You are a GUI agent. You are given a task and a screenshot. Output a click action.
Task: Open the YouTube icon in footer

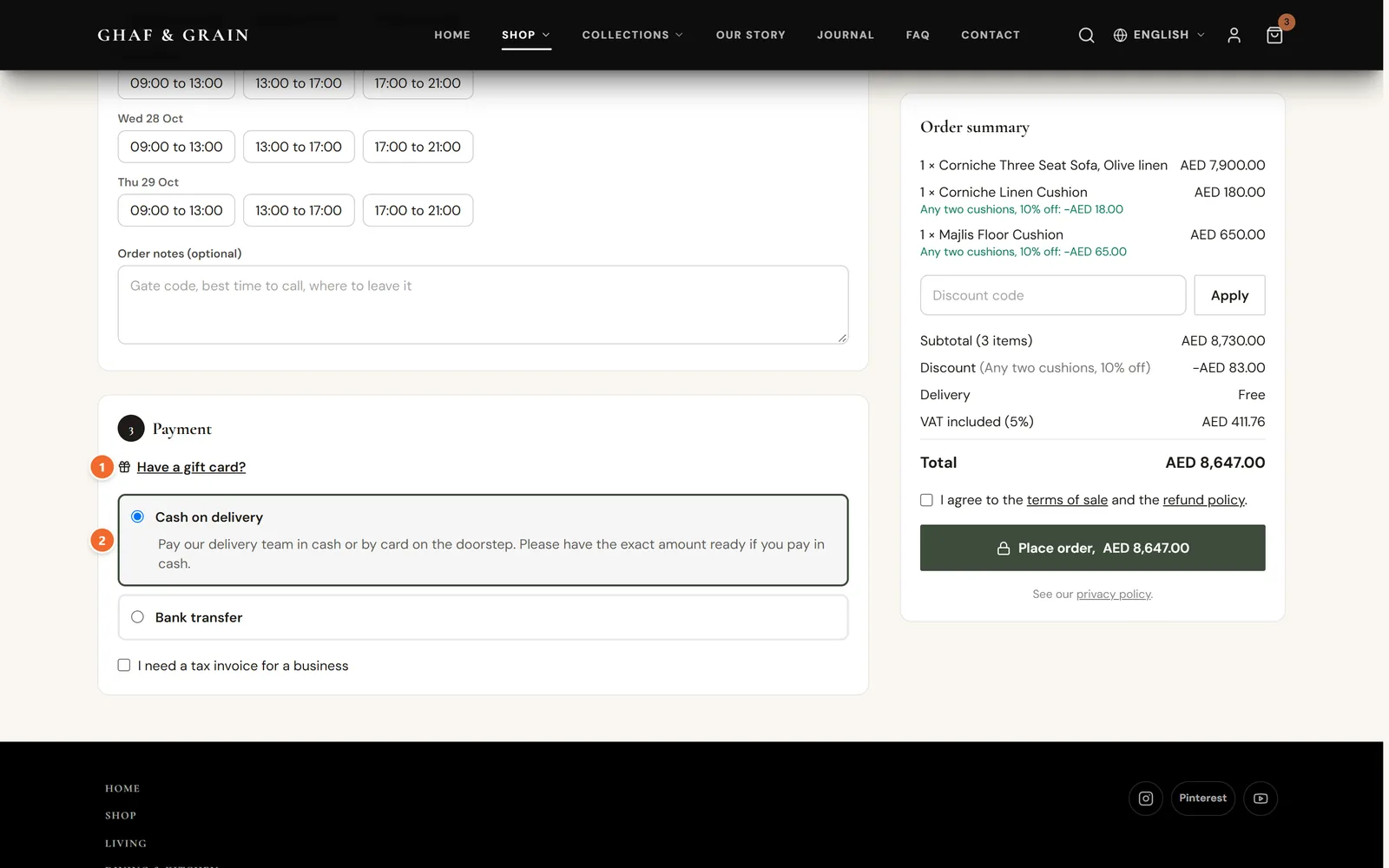(x=1261, y=799)
